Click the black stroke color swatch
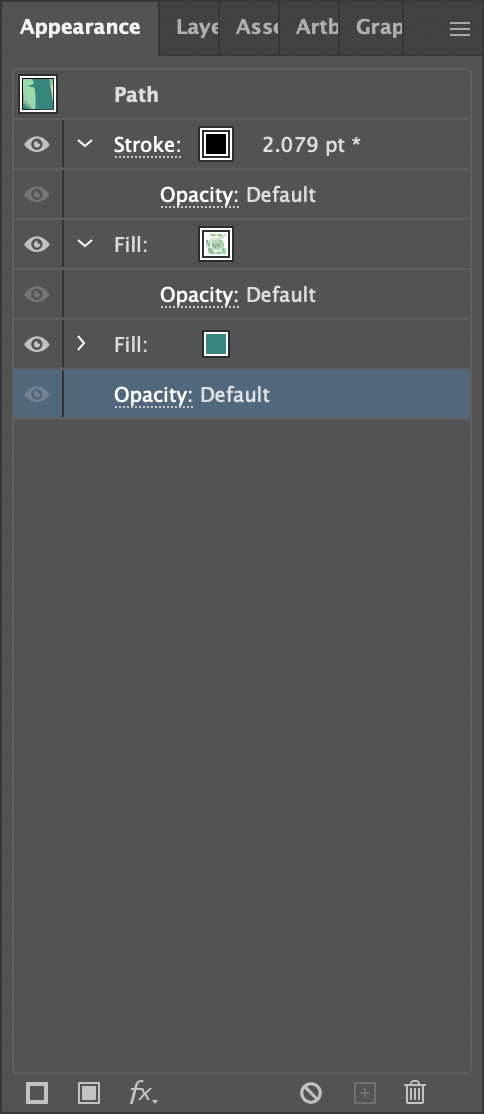Image resolution: width=484 pixels, height=1114 pixels. tap(216, 145)
